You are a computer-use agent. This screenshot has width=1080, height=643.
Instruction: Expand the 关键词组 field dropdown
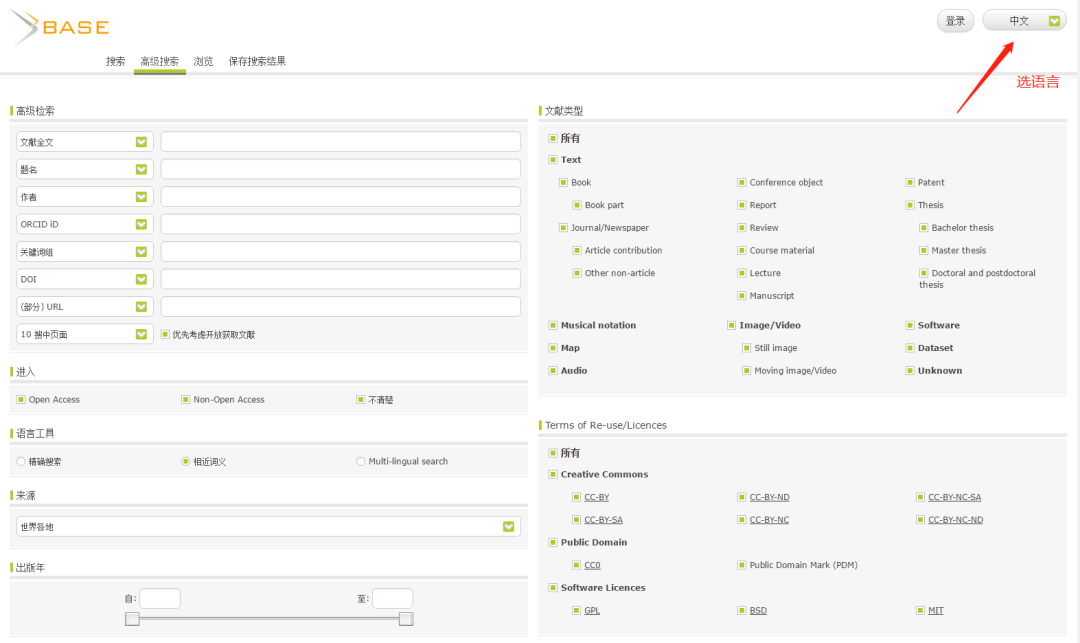tap(84, 252)
